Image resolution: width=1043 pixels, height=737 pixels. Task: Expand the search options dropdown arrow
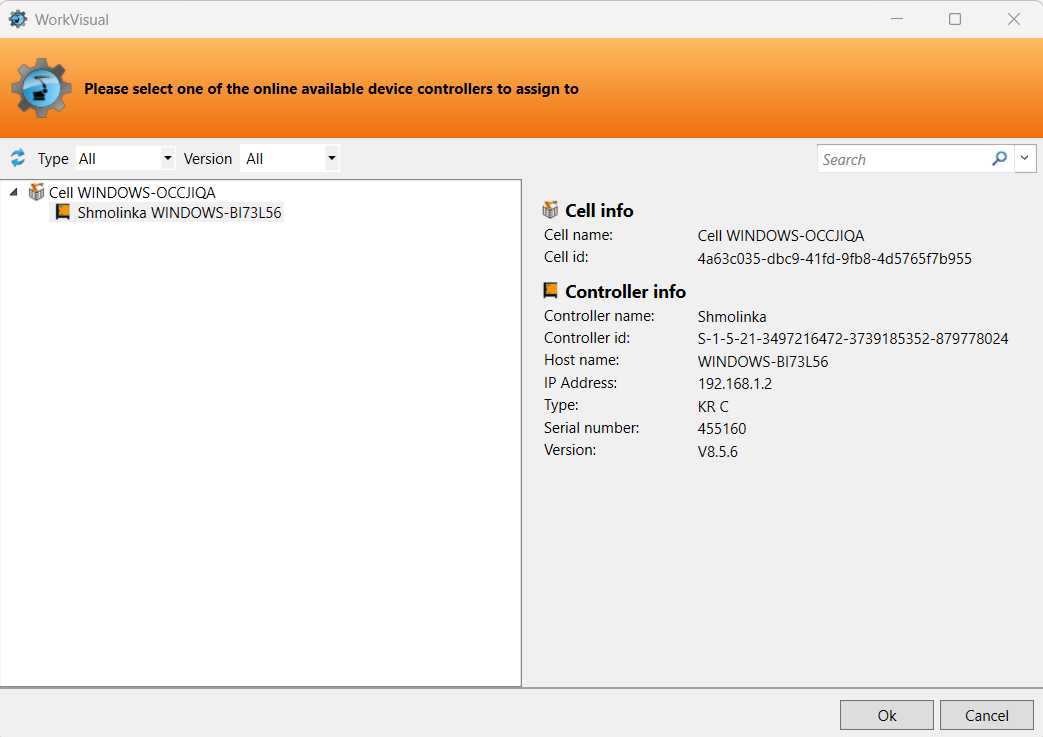(x=1024, y=158)
